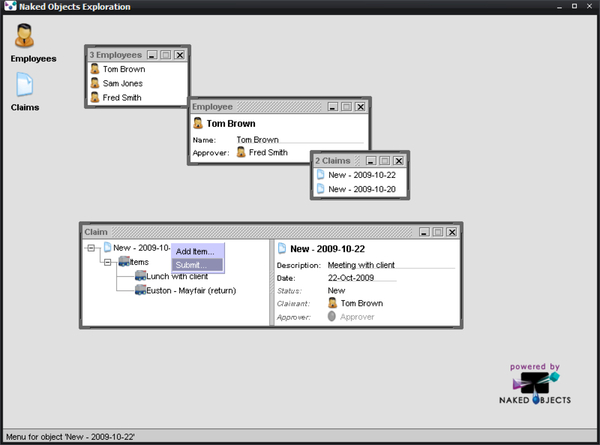Screen dimensions: 600x445
Task: Select Tom Brown in the Employees list
Action: 123,70
